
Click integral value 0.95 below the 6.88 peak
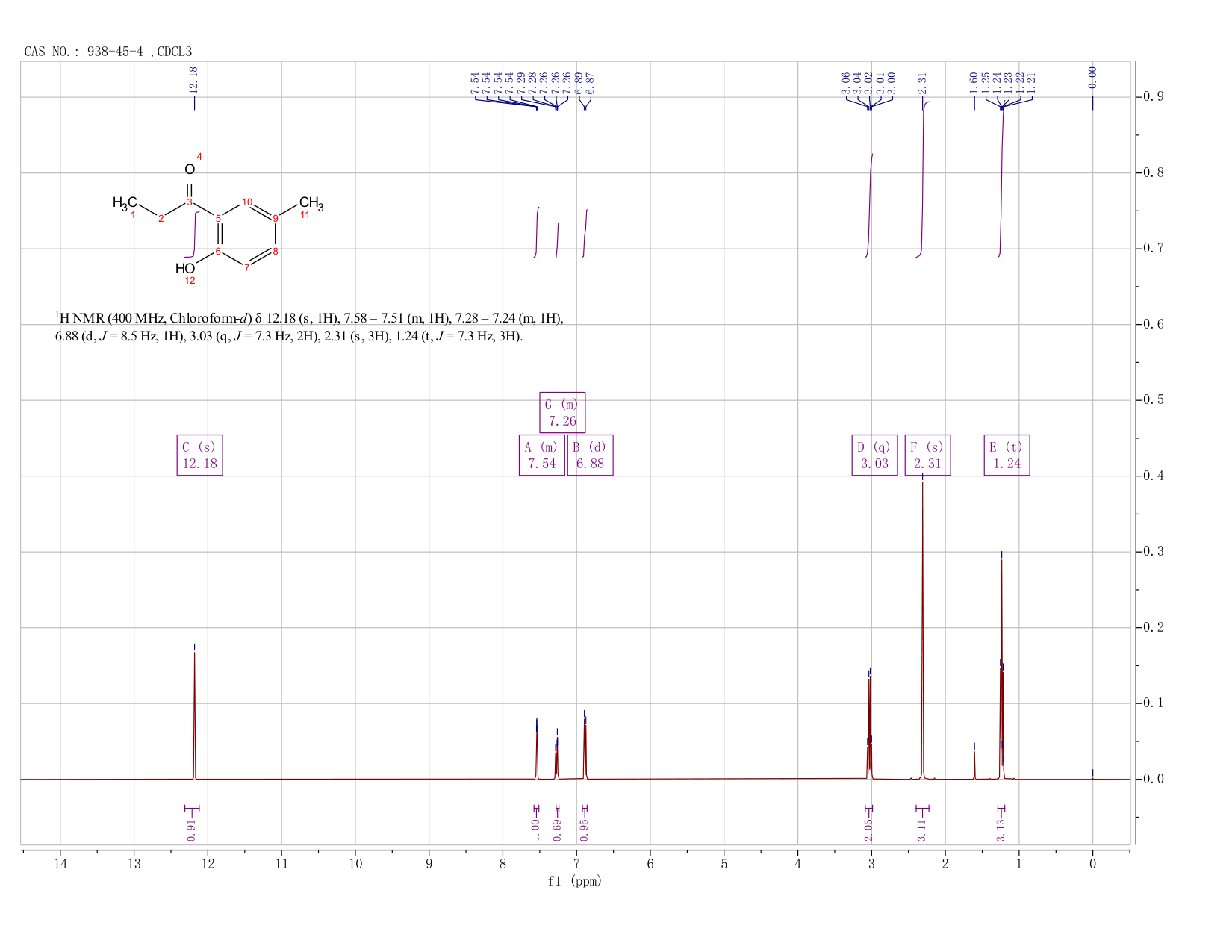585,829
